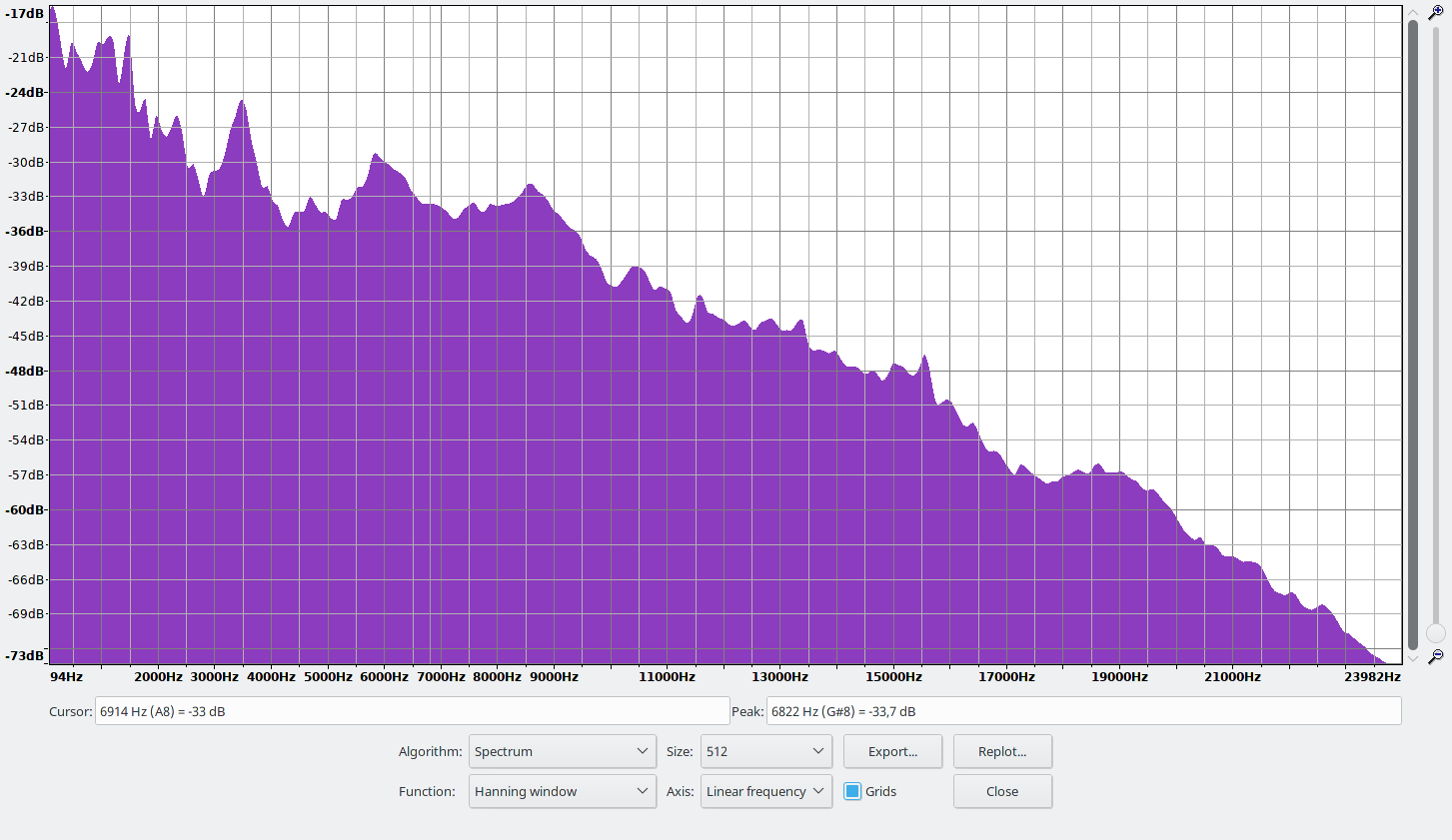Open the Function dropdown showing Hanning window
1452x840 pixels.
(x=563, y=791)
